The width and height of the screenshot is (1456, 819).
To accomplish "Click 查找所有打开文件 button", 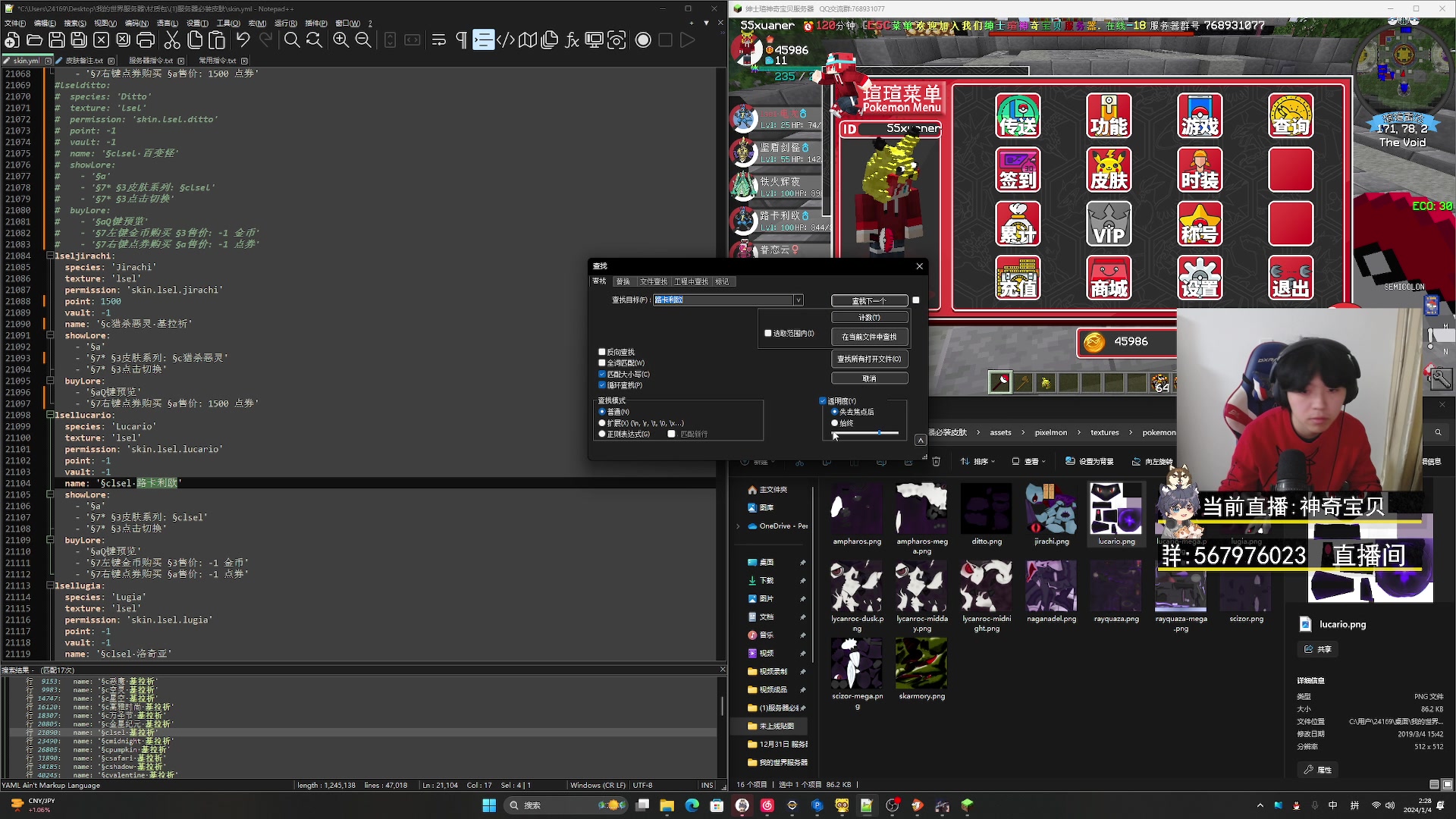I will 869,359.
